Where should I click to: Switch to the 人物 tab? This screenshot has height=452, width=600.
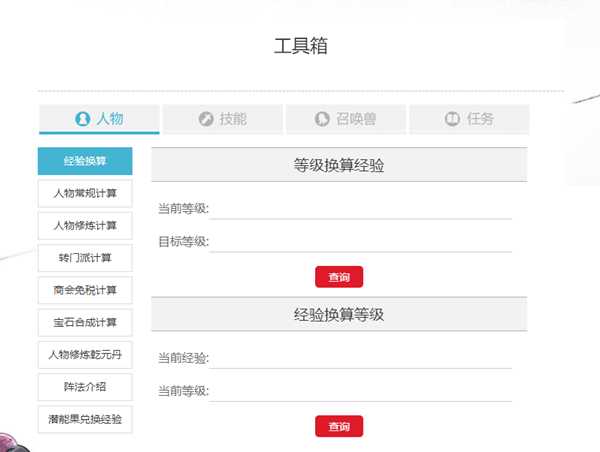(x=99, y=119)
